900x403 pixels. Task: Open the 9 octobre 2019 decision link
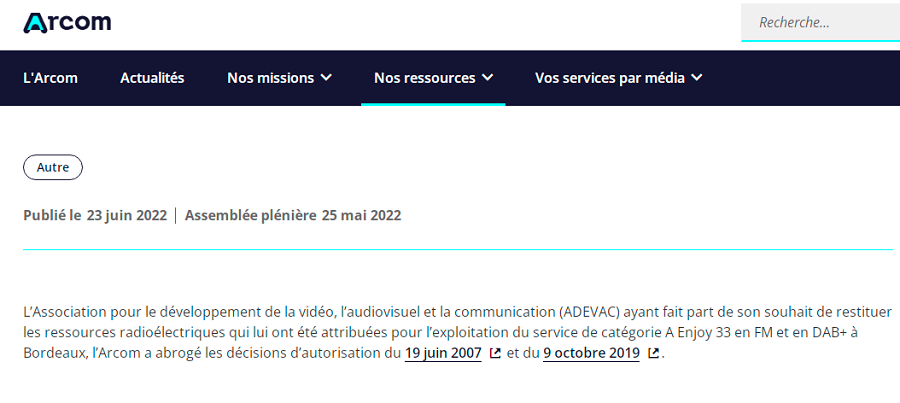(591, 353)
